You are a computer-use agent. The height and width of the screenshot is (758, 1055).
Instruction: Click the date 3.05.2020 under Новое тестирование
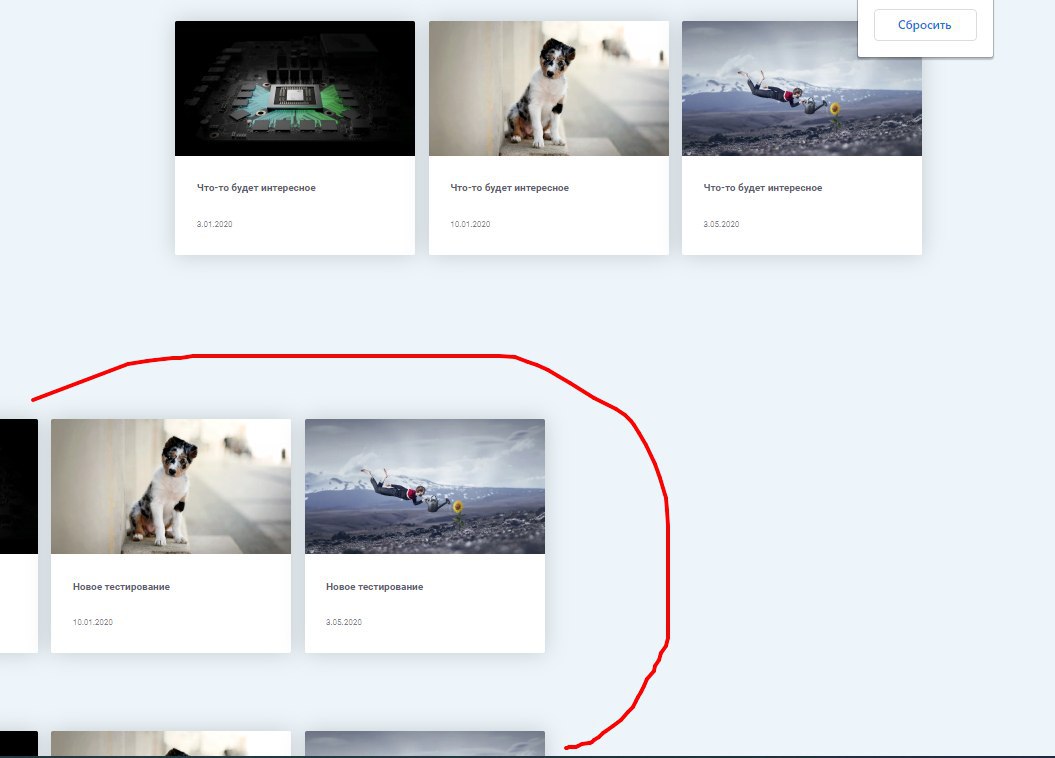coord(343,622)
